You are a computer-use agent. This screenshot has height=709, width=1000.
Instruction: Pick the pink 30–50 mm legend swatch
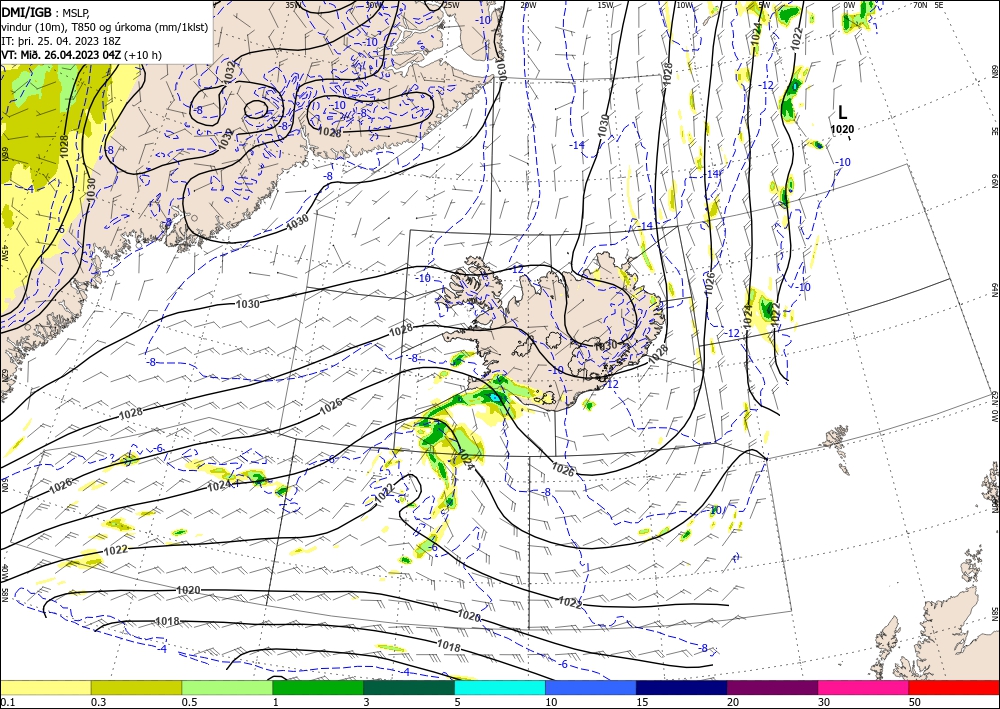pyautogui.click(x=864, y=687)
